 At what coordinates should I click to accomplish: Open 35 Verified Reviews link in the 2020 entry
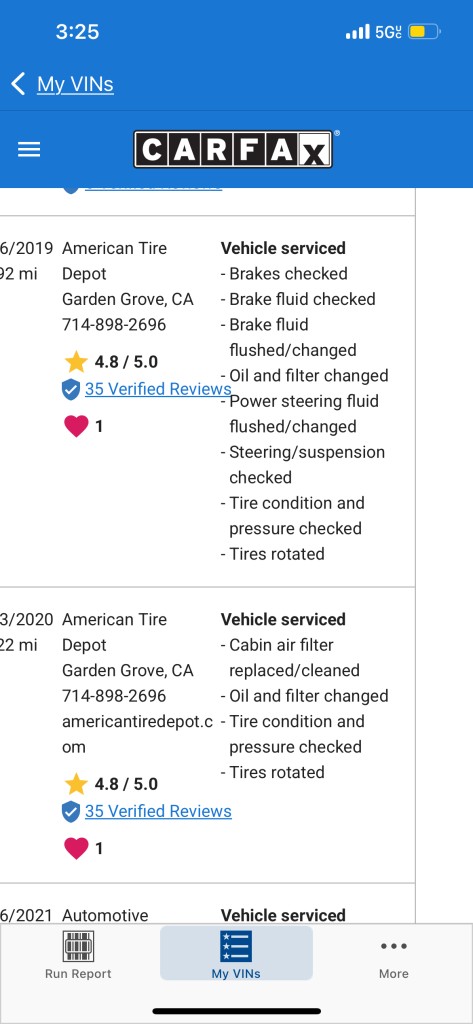tap(158, 811)
